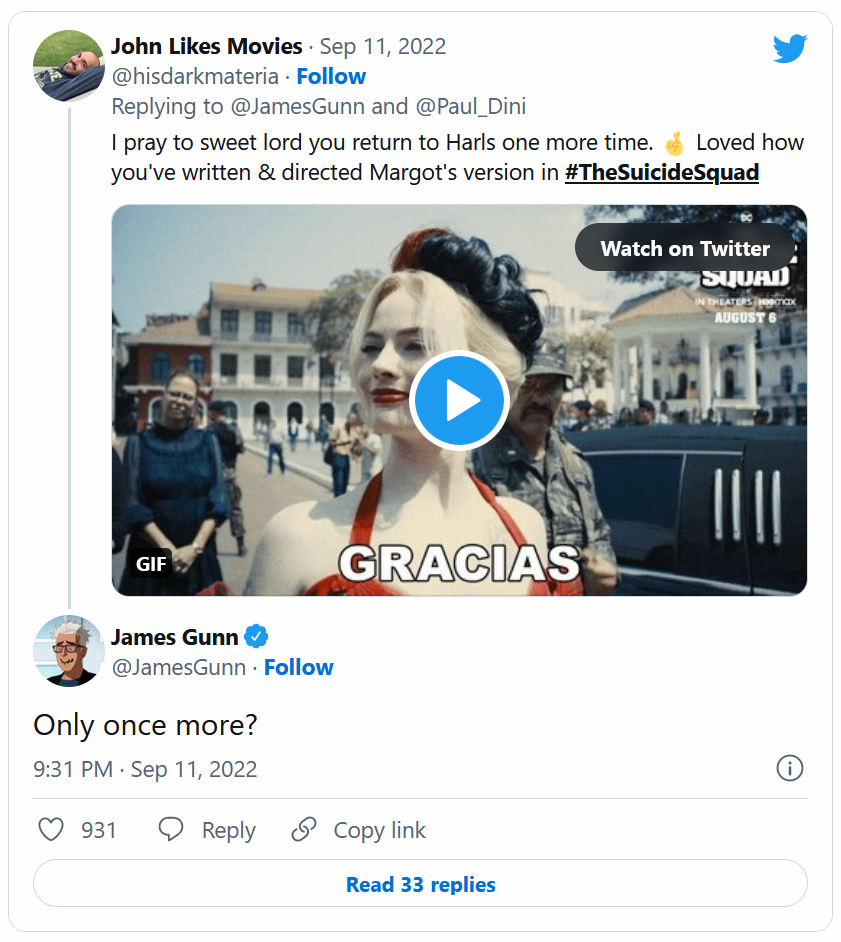Viewport: 841px width, 942px height.
Task: Open John Likes Movies display name
Action: point(206,46)
